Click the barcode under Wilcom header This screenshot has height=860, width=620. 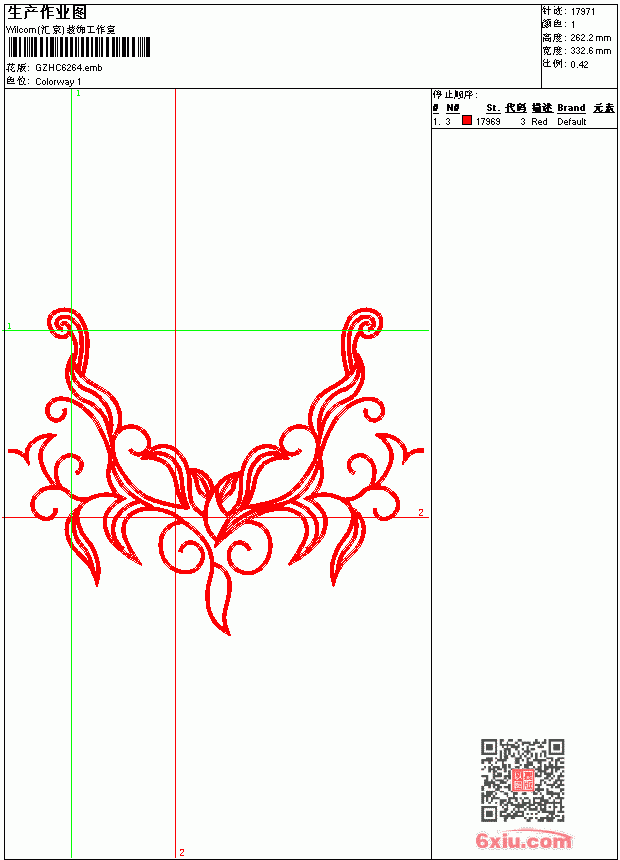(x=78, y=47)
